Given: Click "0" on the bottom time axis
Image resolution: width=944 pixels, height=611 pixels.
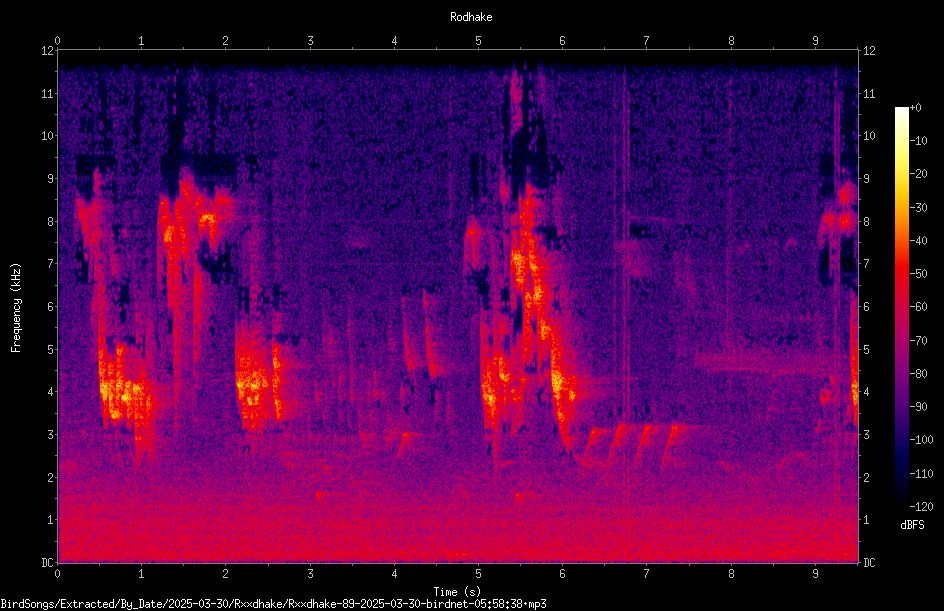Looking at the screenshot, I should (57, 574).
